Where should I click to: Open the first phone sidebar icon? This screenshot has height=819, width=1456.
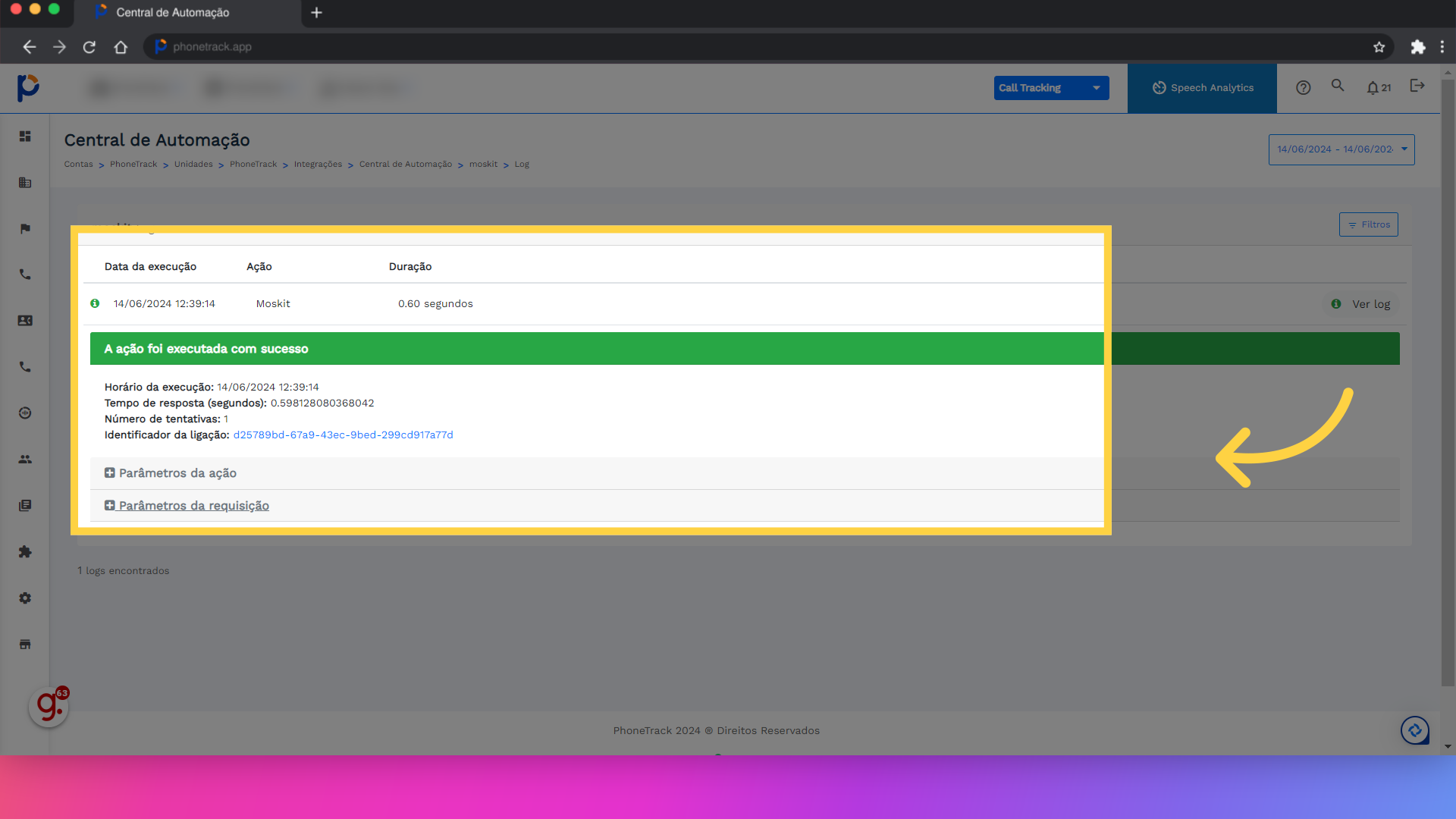[25, 275]
